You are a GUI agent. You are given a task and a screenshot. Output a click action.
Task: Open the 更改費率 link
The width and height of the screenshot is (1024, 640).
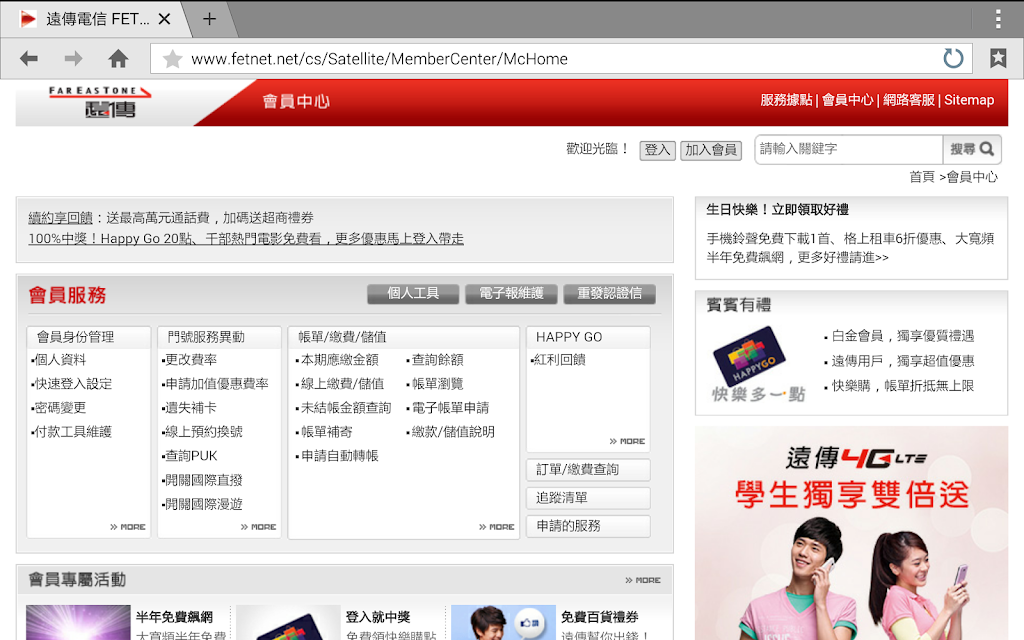tap(189, 360)
